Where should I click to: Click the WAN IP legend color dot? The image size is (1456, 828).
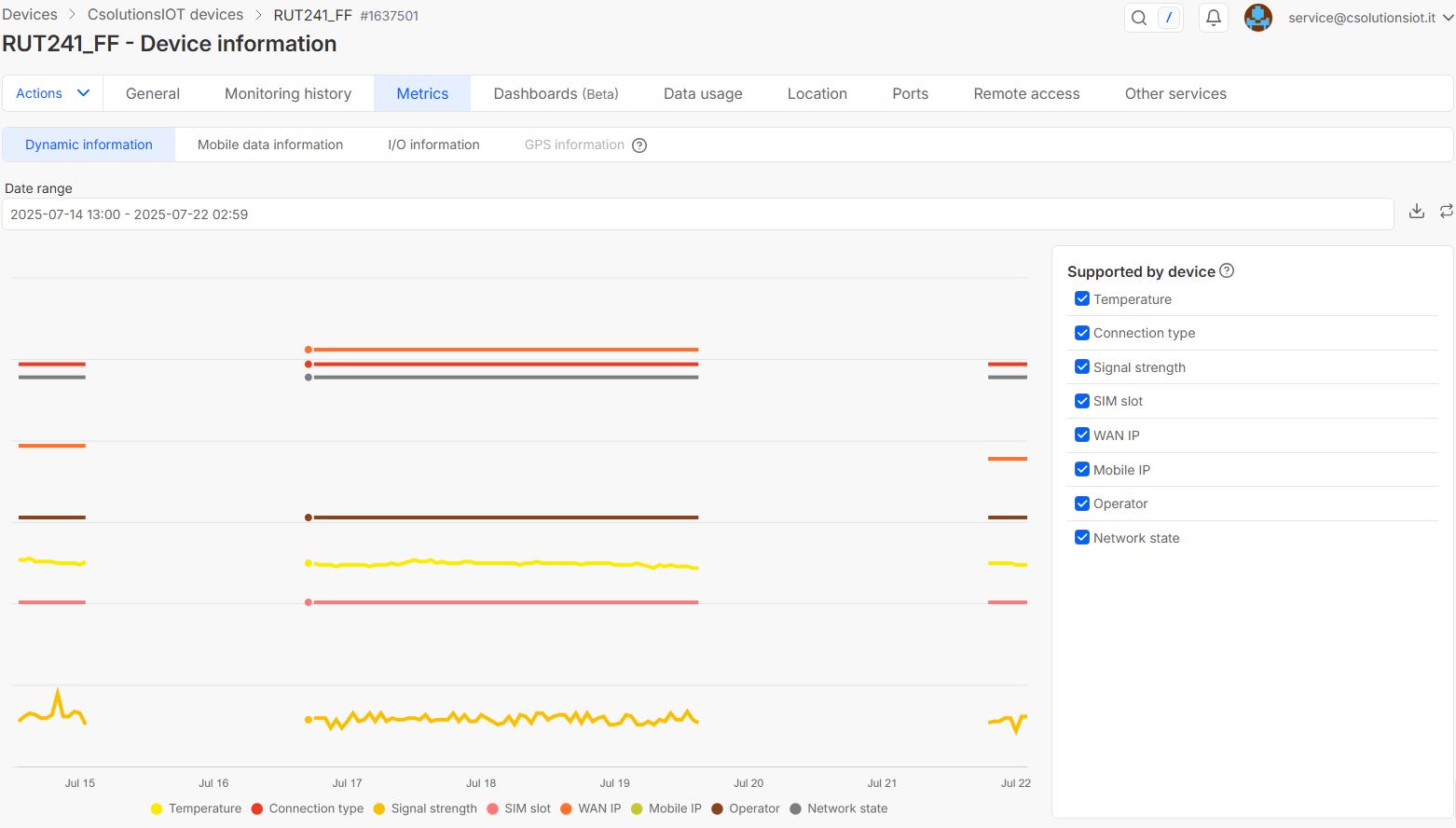click(x=566, y=809)
